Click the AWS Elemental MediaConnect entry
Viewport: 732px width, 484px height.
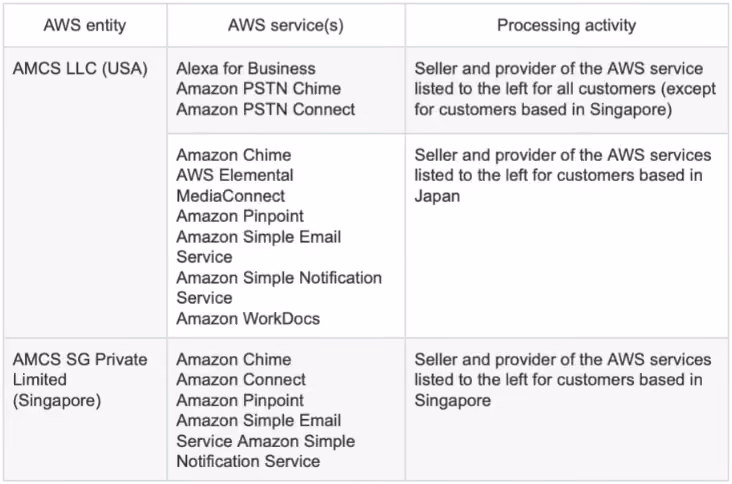coord(235,186)
